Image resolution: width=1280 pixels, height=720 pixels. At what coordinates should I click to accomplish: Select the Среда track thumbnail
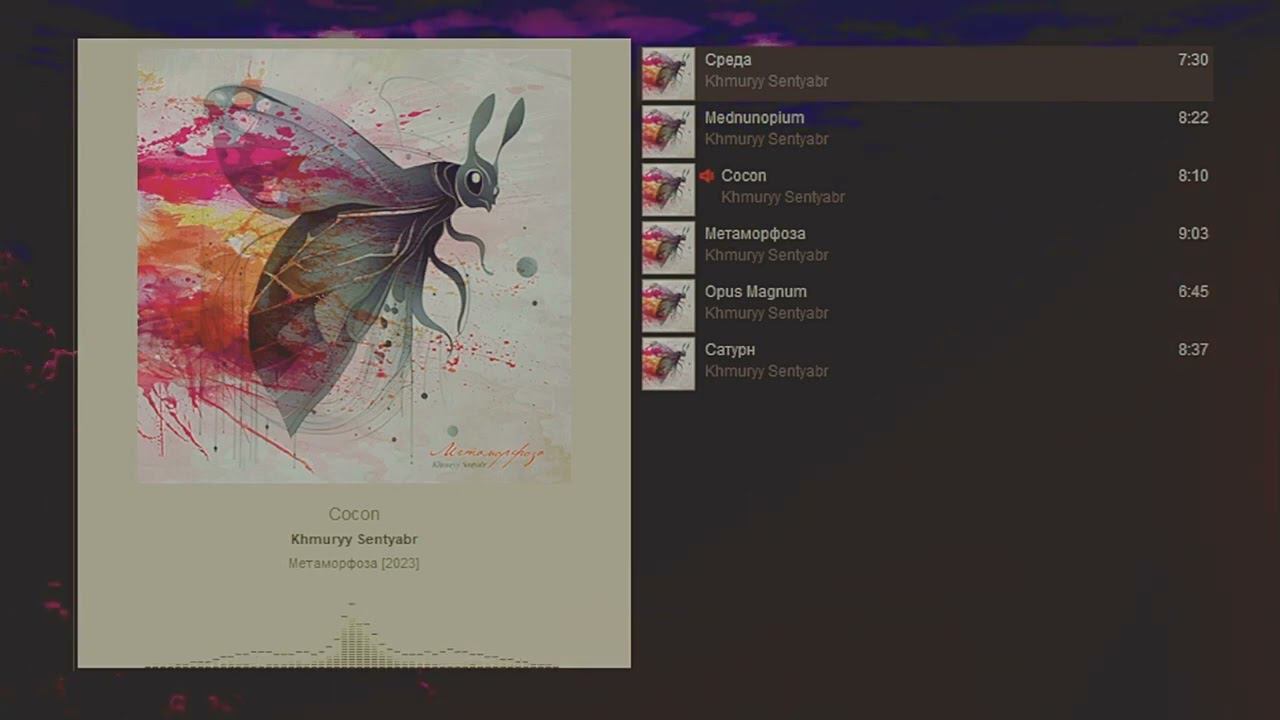click(668, 74)
